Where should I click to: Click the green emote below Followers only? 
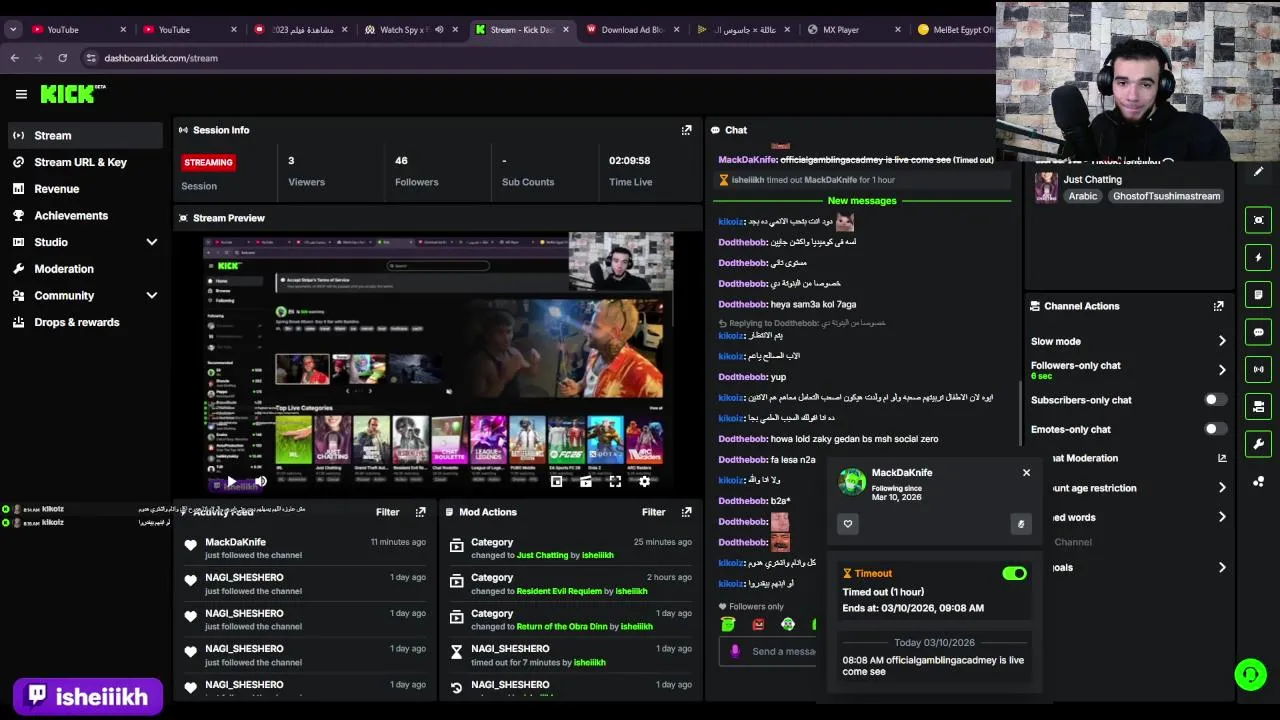point(728,624)
